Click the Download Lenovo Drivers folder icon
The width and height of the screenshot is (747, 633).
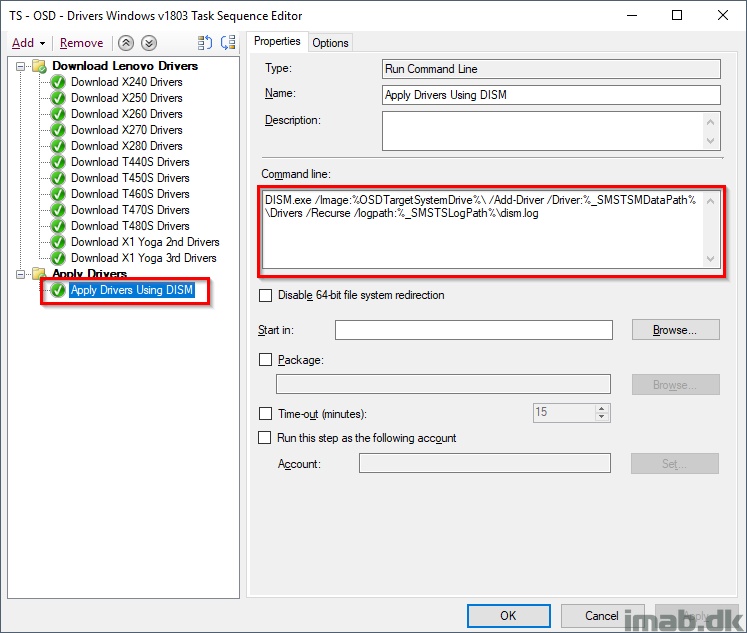pos(39,66)
